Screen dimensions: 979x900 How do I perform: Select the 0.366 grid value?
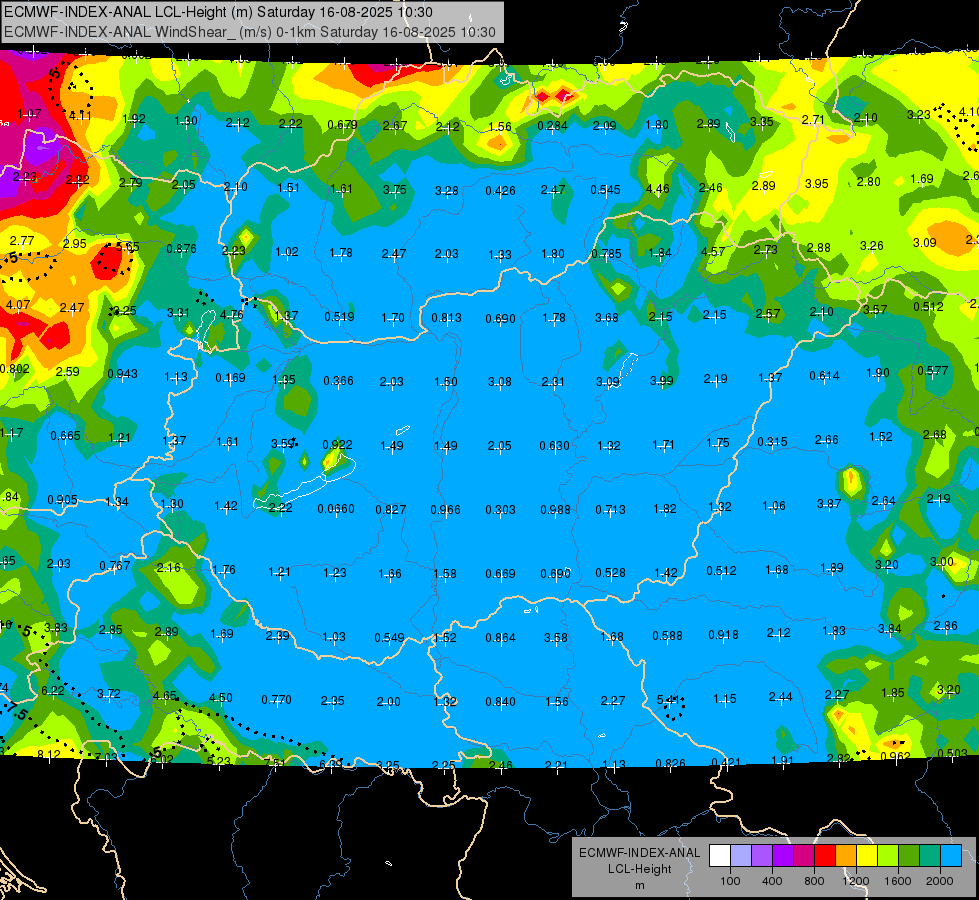pos(338,380)
